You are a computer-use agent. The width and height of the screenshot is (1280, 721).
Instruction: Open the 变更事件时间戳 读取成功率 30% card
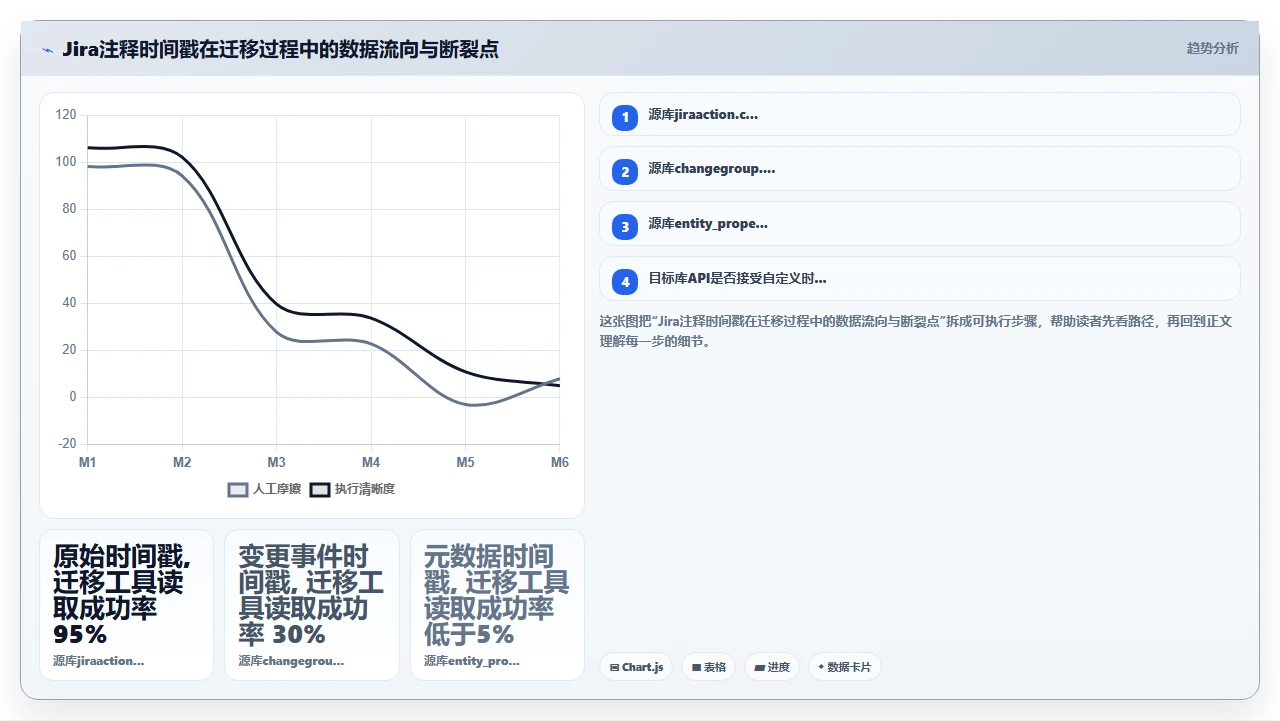tap(312, 605)
